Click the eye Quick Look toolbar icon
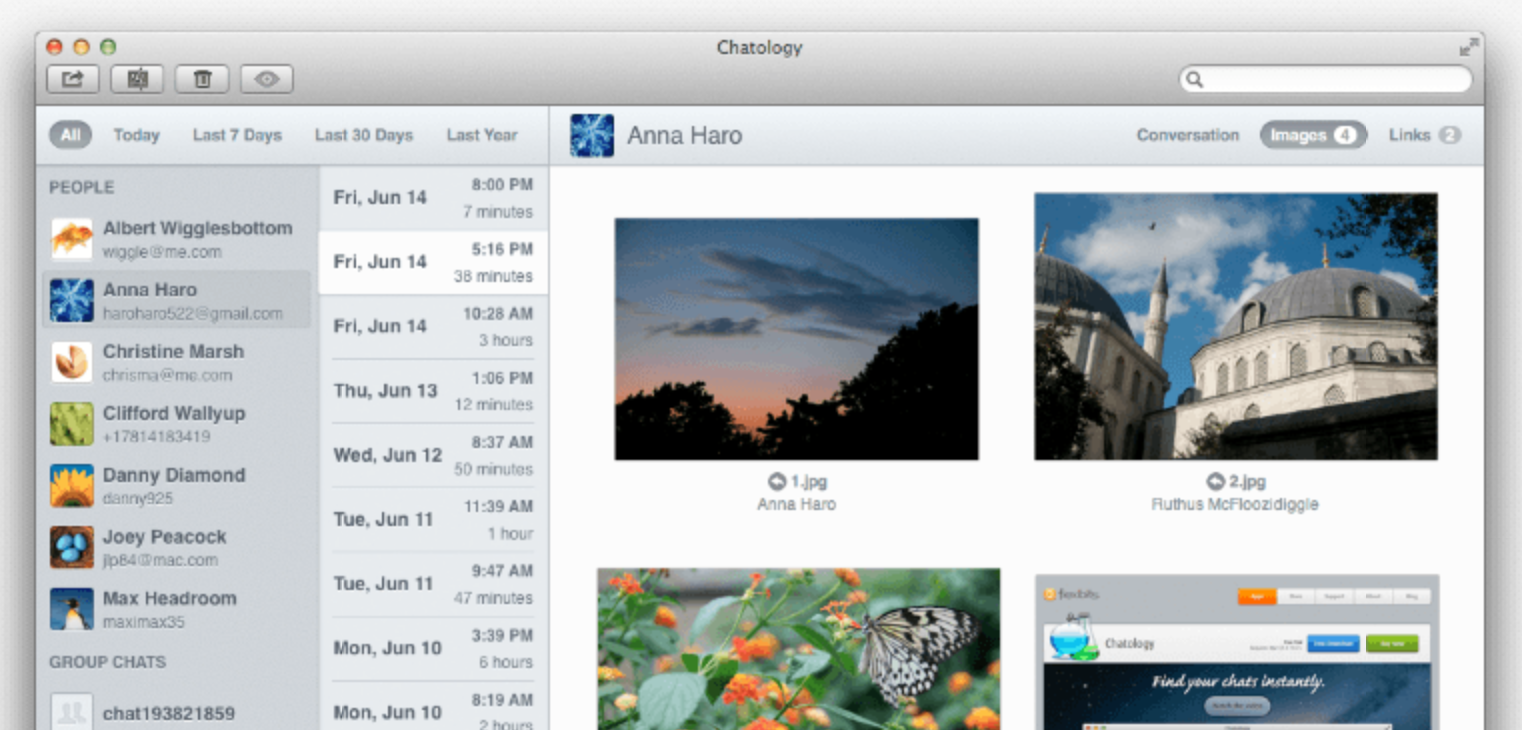 tap(266, 79)
